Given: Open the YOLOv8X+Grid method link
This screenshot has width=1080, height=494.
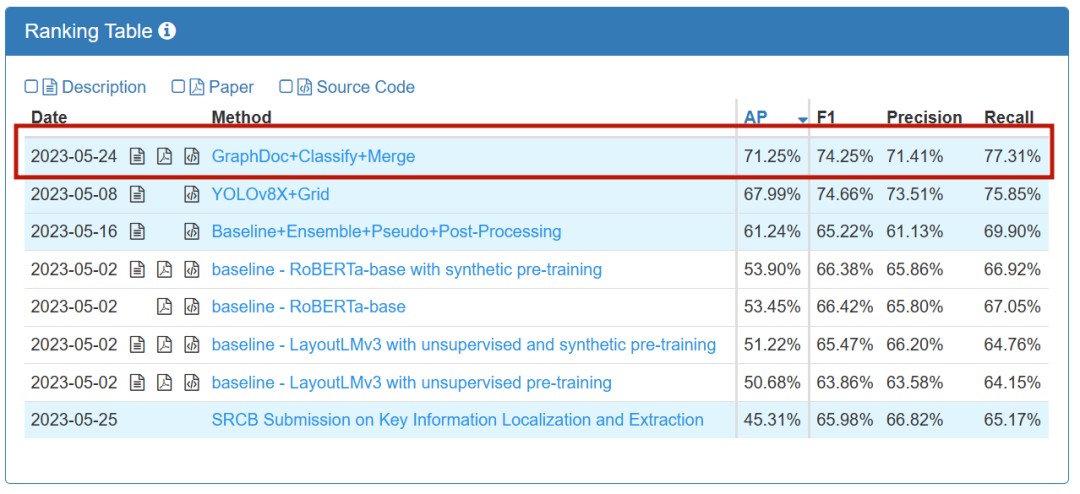Looking at the screenshot, I should tap(270, 194).
